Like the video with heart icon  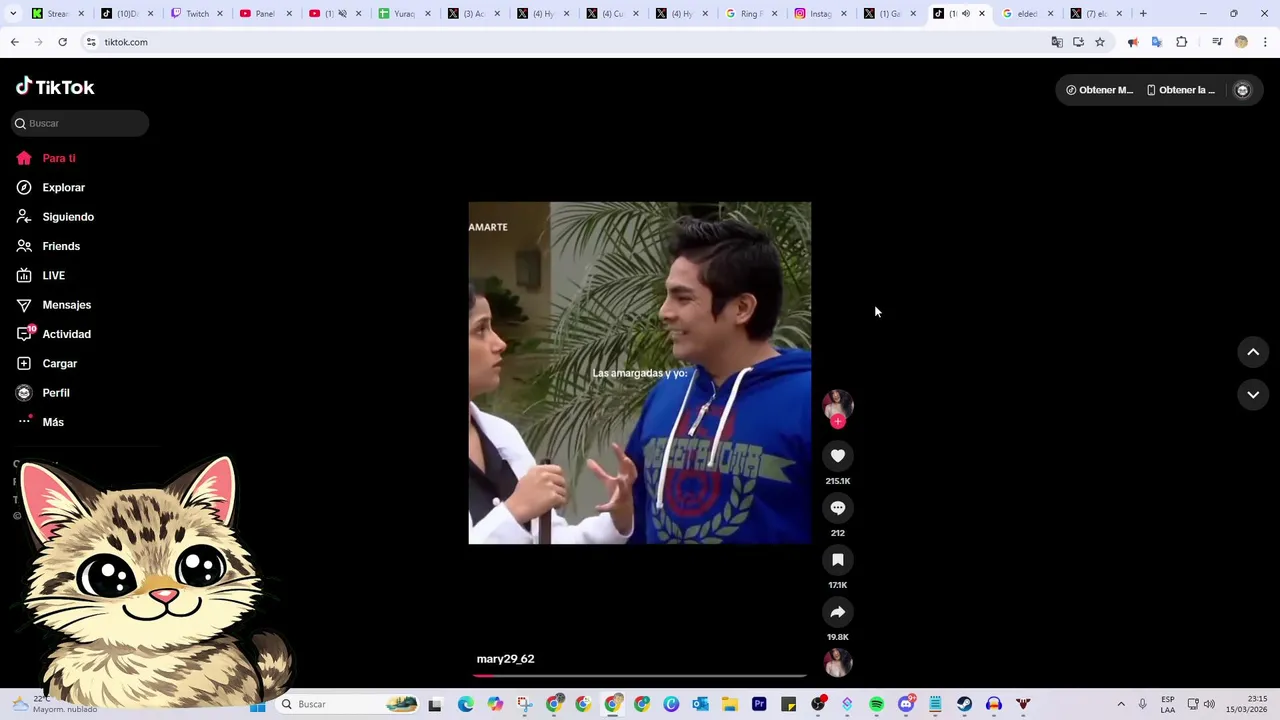pos(838,456)
